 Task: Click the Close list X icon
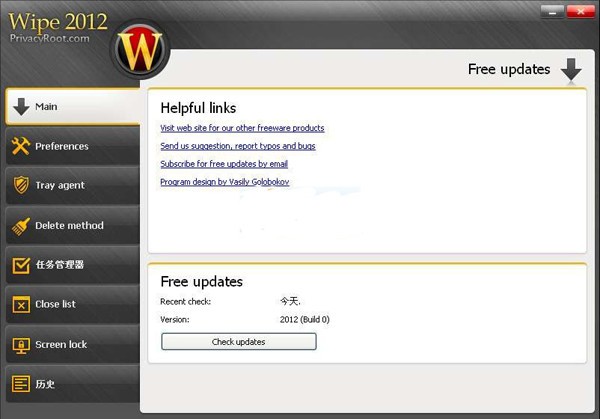(x=20, y=305)
